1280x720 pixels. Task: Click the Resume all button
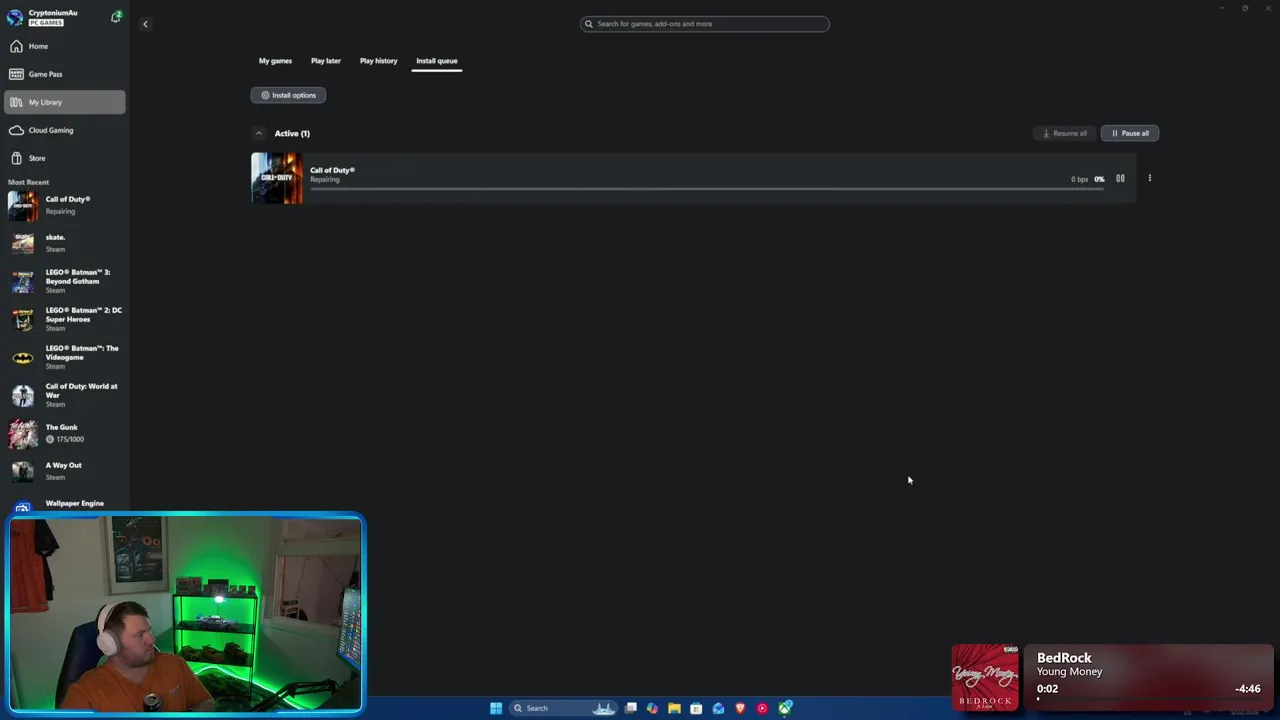(x=1064, y=133)
